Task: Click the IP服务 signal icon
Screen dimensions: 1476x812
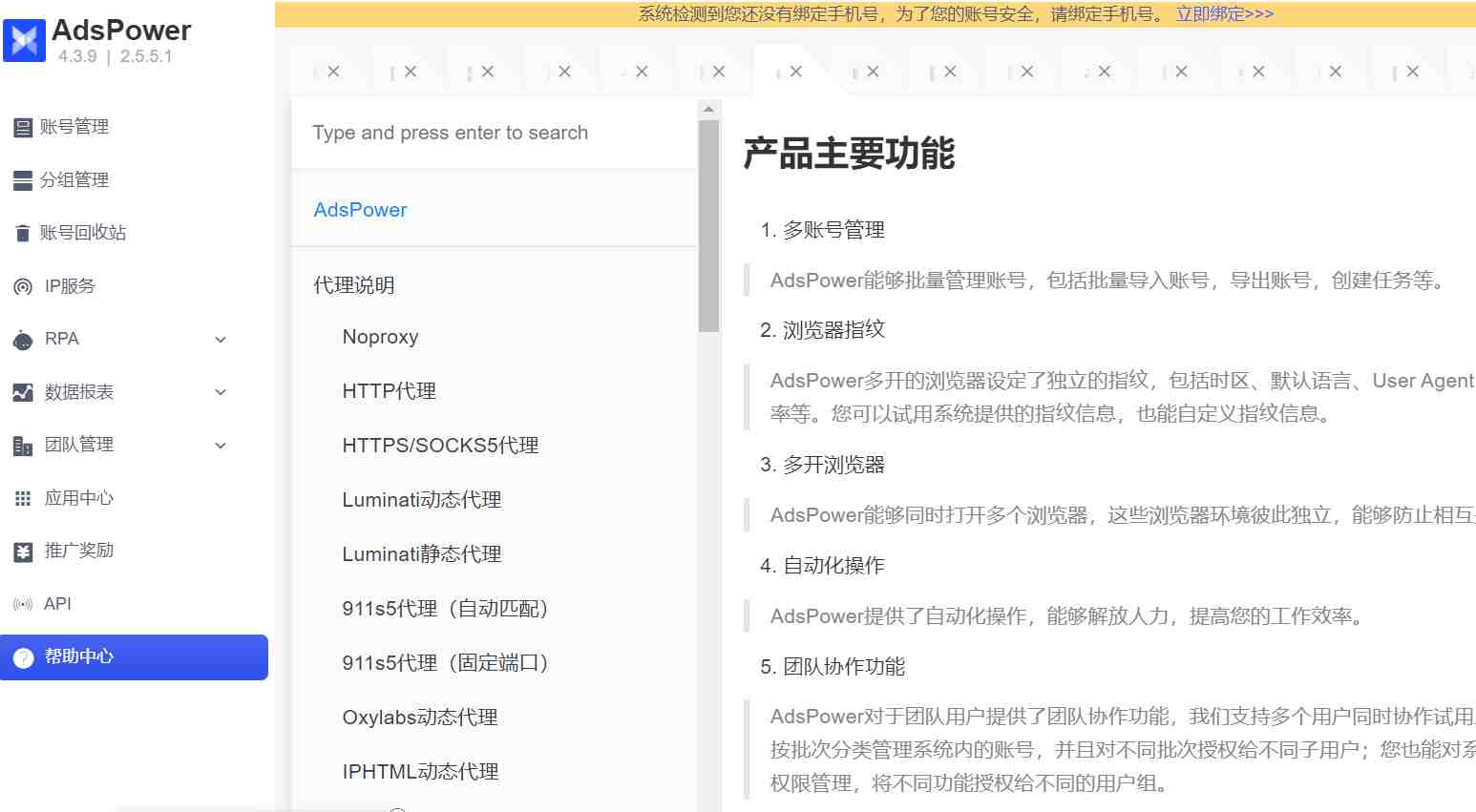Action: [x=23, y=286]
